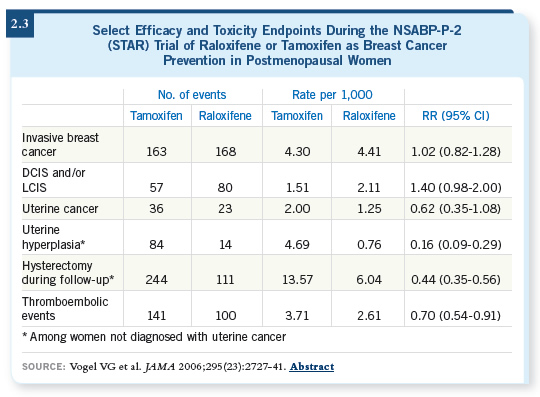This screenshot has height=397, width=540.
Task: Select the Uterine hyperplasia row label
Action: [53, 237]
